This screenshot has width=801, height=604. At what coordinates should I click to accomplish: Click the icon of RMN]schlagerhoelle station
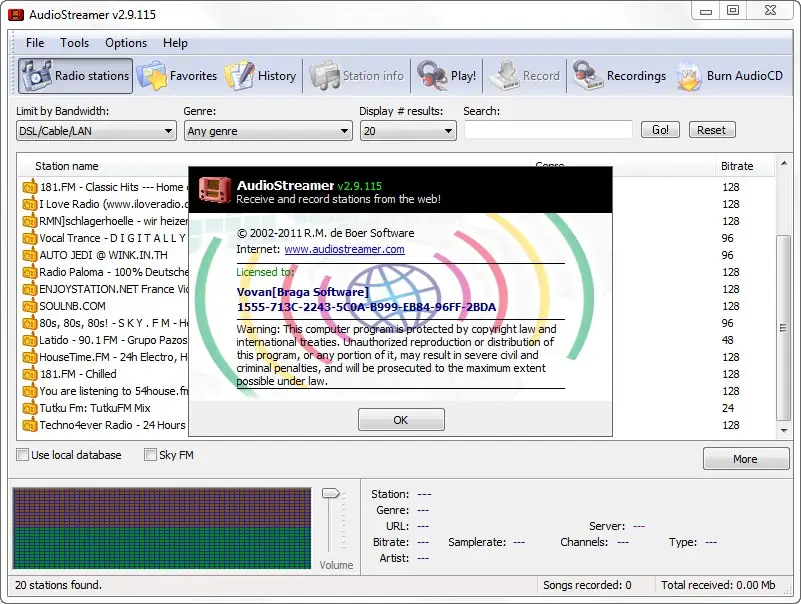pyautogui.click(x=30, y=221)
